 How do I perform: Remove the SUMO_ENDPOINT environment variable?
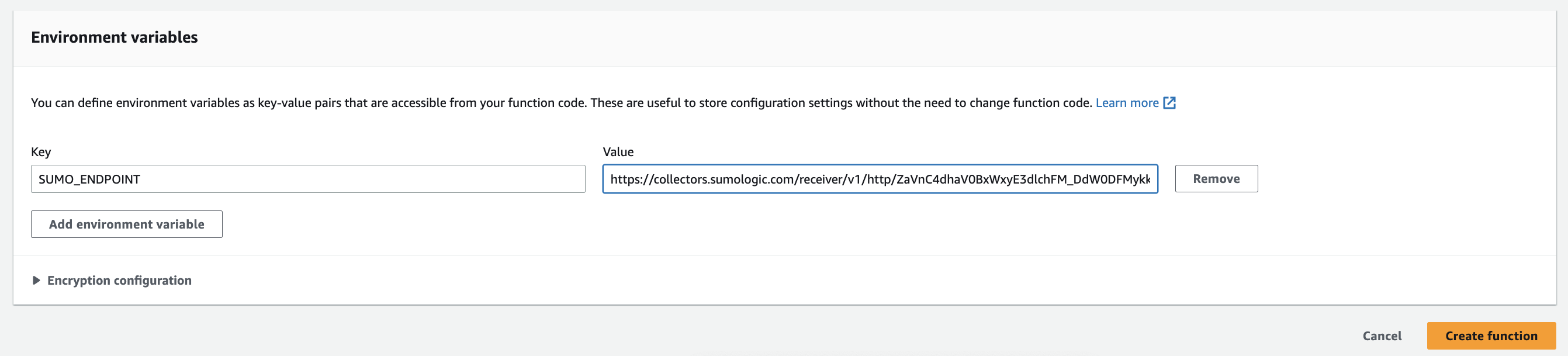[x=1216, y=179]
